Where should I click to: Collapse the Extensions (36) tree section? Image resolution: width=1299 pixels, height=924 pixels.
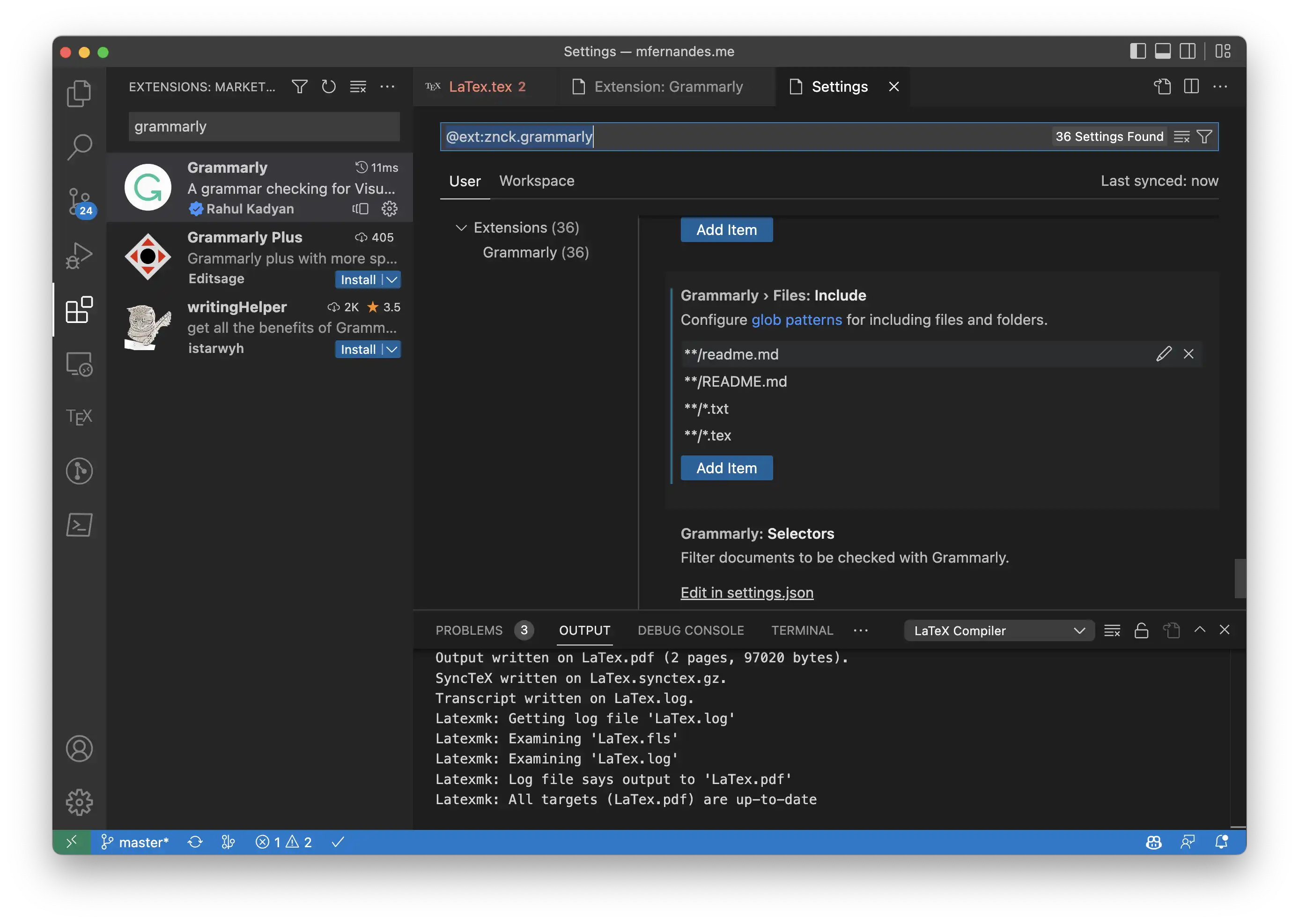click(461, 227)
